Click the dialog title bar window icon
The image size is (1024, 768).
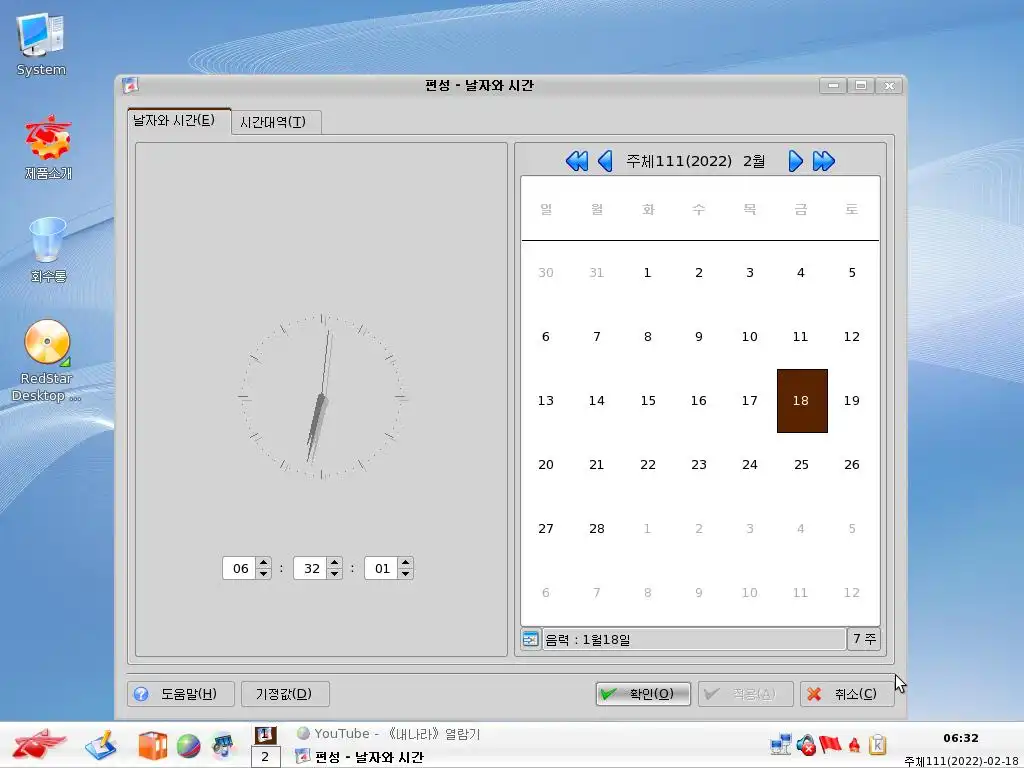pyautogui.click(x=130, y=85)
